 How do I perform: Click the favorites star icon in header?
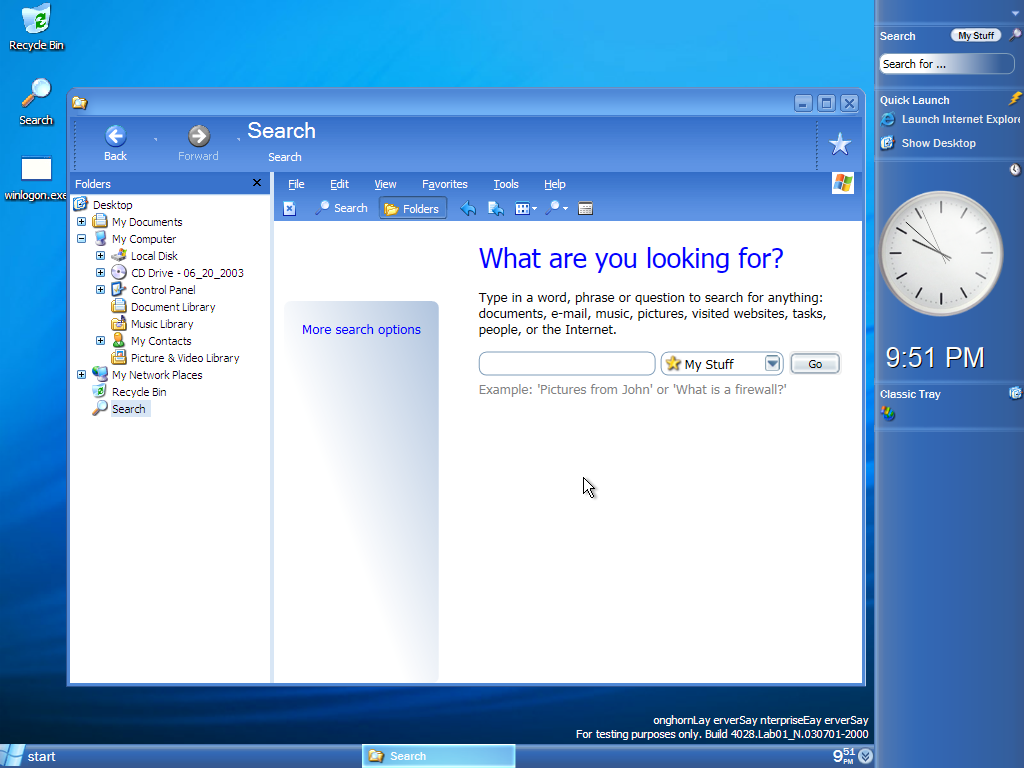coord(840,145)
